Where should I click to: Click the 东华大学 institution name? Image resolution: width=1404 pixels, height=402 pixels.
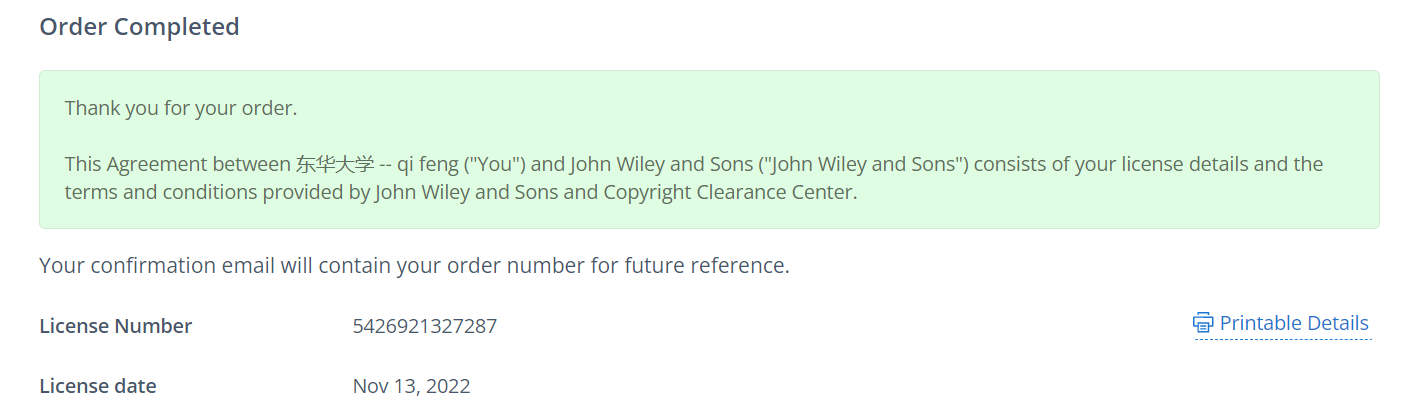point(335,164)
